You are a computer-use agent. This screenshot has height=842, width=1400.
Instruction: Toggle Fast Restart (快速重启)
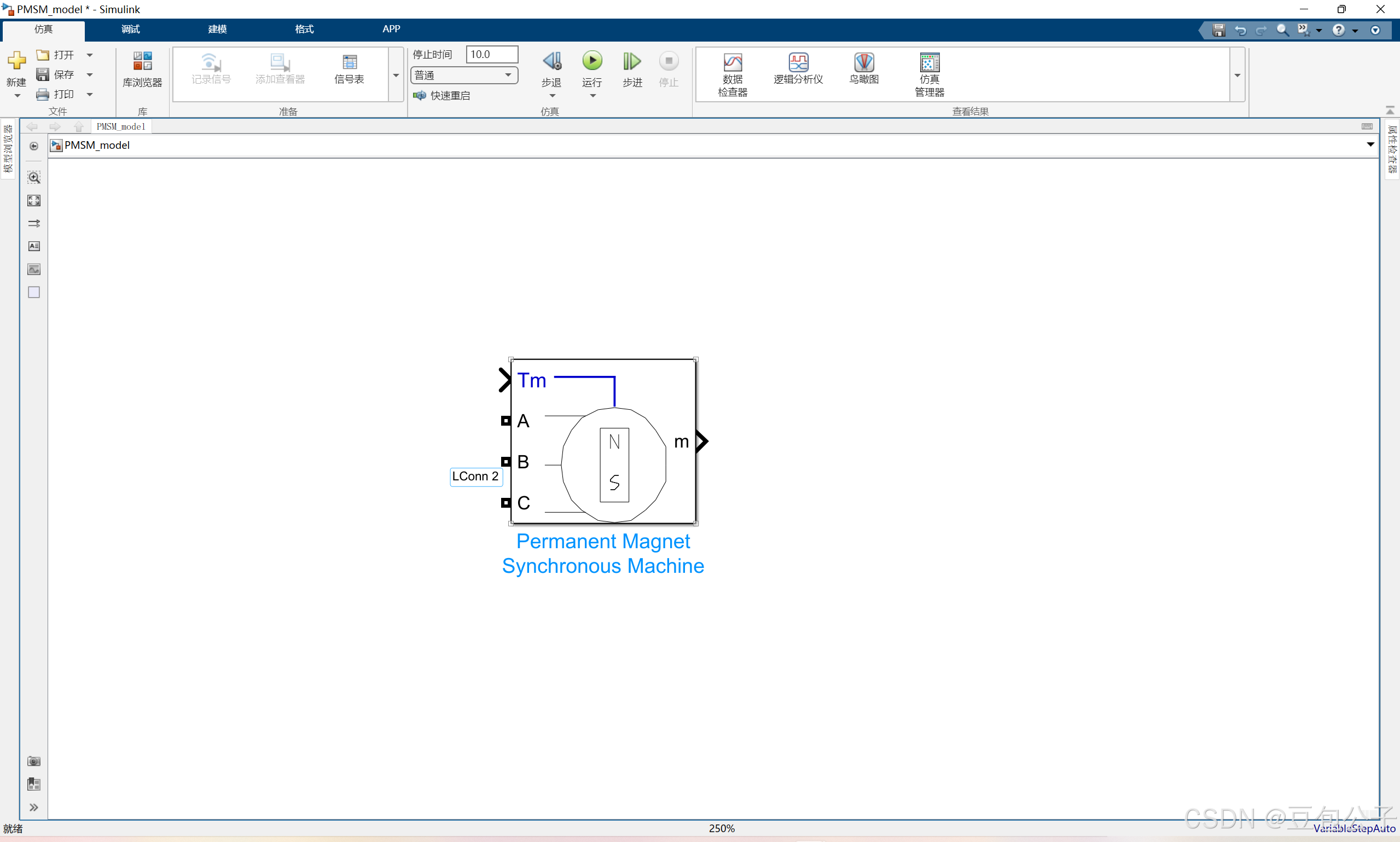[x=442, y=95]
